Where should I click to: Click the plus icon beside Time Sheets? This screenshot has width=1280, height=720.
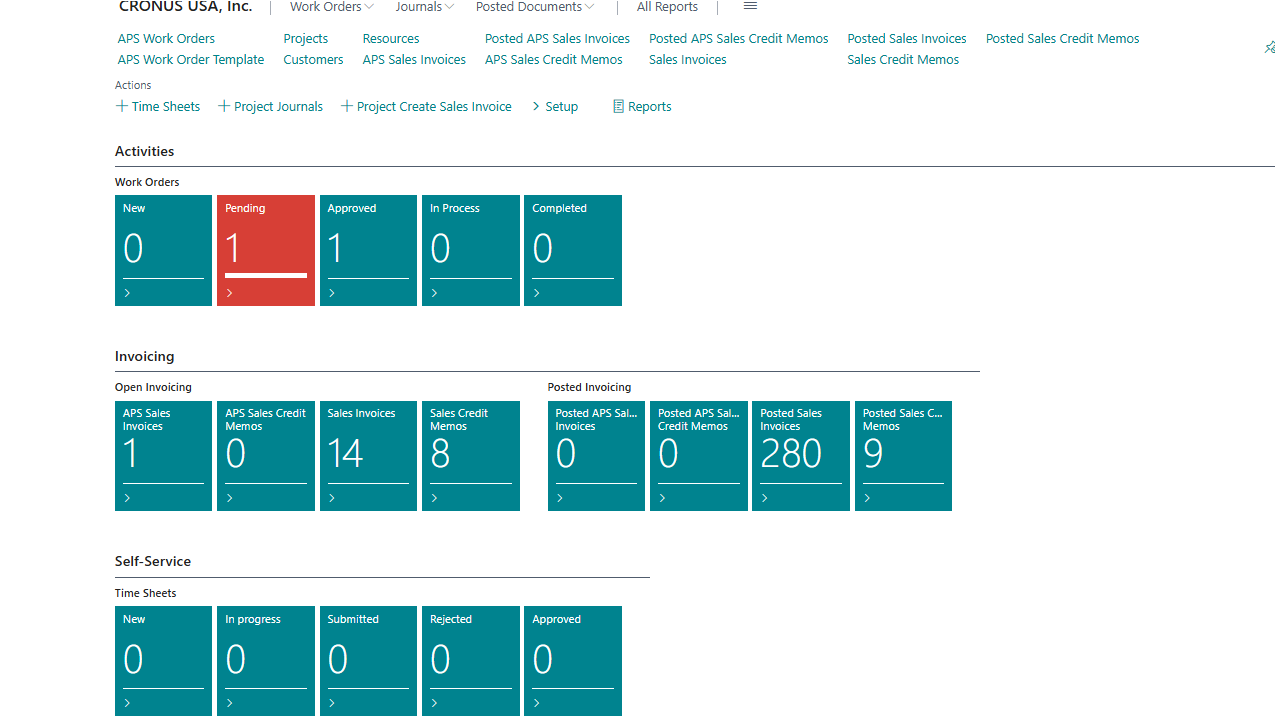(x=122, y=106)
